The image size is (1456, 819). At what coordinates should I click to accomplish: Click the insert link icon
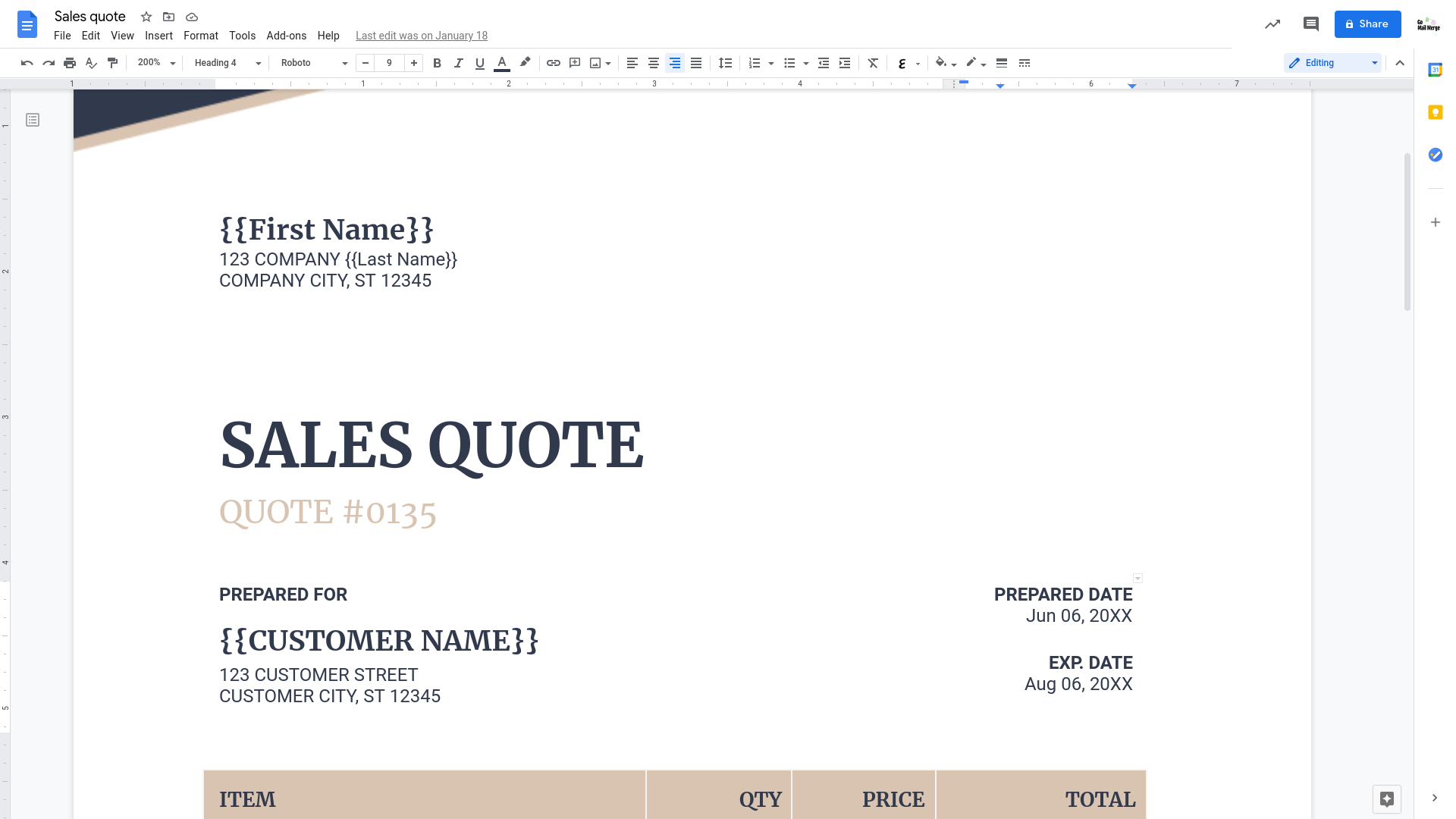coord(553,63)
